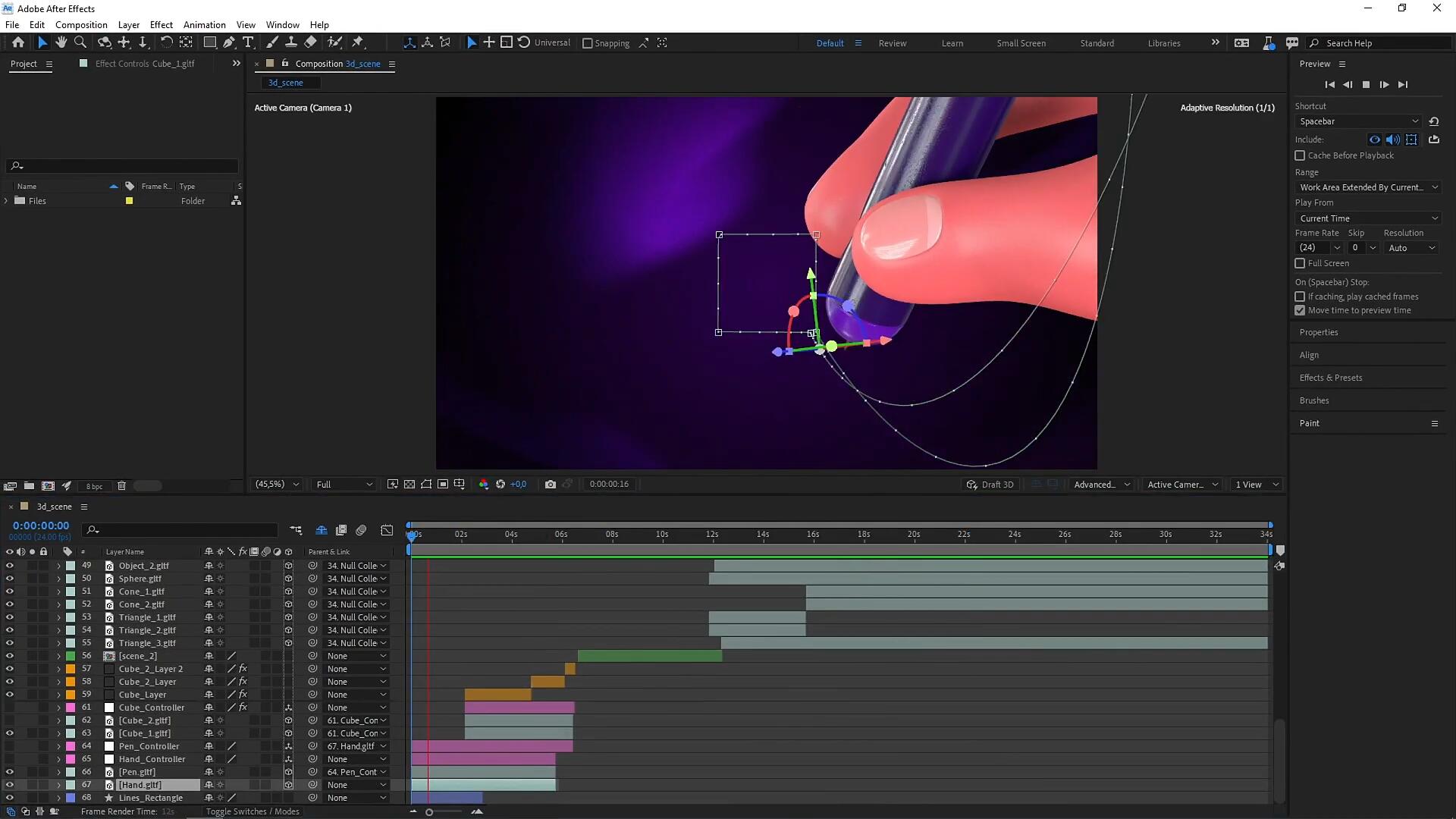The width and height of the screenshot is (1456, 819).
Task: Enable Move time to preview time checkbox
Action: (x=1300, y=310)
